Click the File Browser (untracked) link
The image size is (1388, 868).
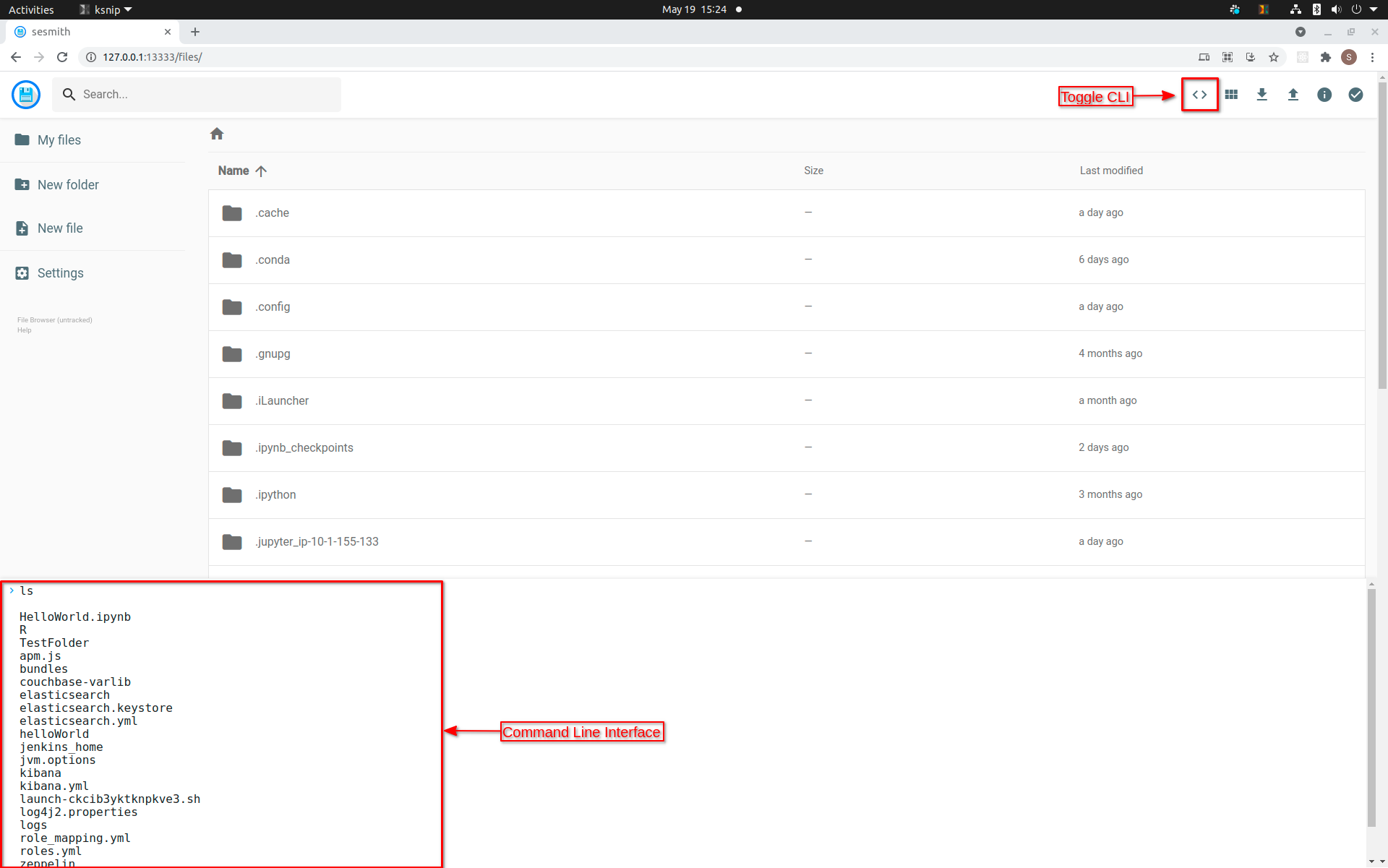pos(55,320)
